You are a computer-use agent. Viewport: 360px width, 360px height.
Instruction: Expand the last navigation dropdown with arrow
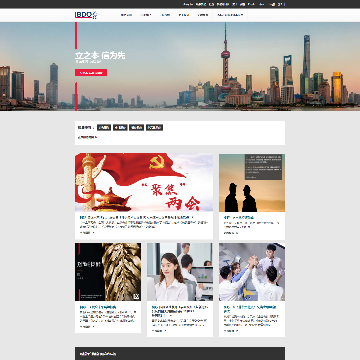tap(230, 15)
